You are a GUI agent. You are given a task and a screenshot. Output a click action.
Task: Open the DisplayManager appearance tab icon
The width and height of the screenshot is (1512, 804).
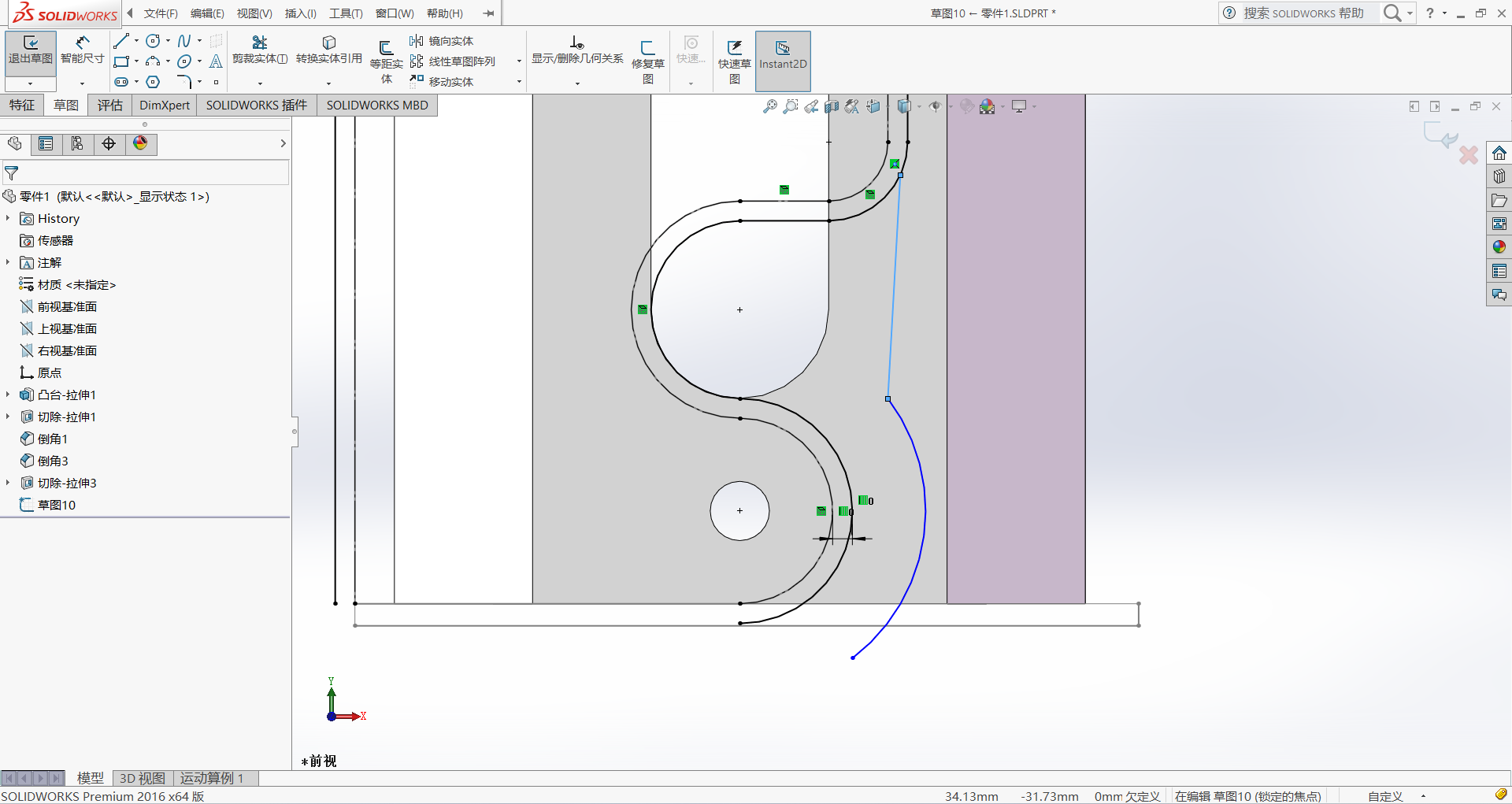140,143
